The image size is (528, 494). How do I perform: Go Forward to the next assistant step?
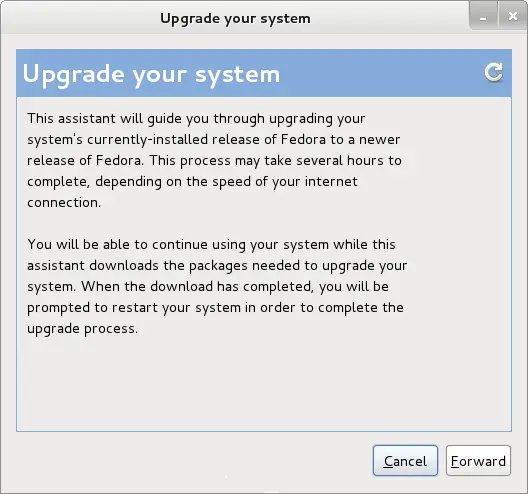(478, 461)
